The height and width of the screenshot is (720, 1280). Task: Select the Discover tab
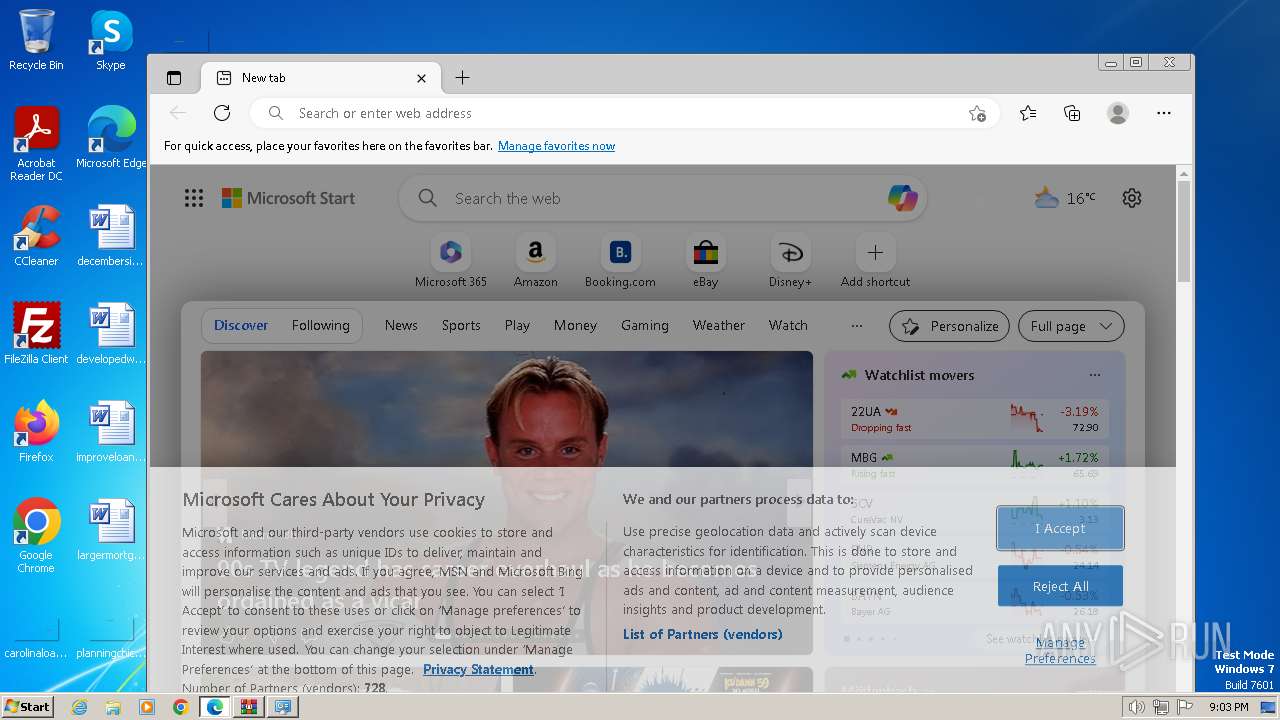tap(241, 325)
